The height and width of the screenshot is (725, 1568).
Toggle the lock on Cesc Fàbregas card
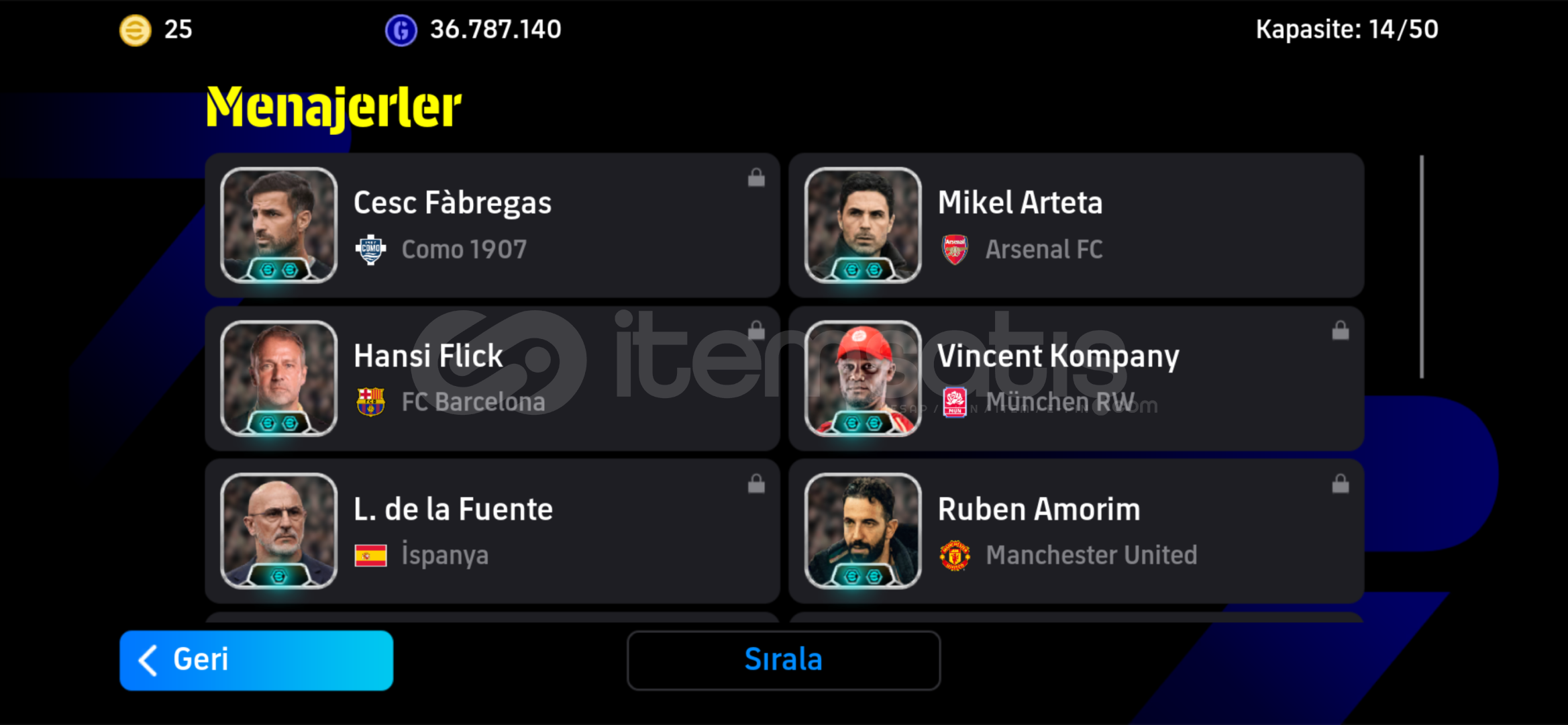756,177
